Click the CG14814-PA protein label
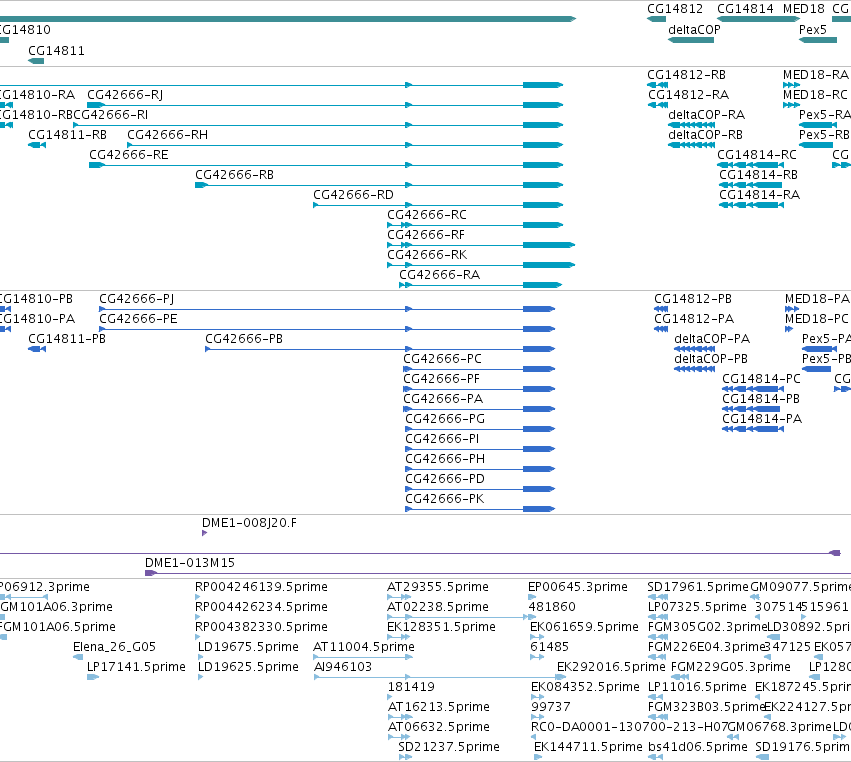Screen dimensions: 851x762 pyautogui.click(x=762, y=420)
